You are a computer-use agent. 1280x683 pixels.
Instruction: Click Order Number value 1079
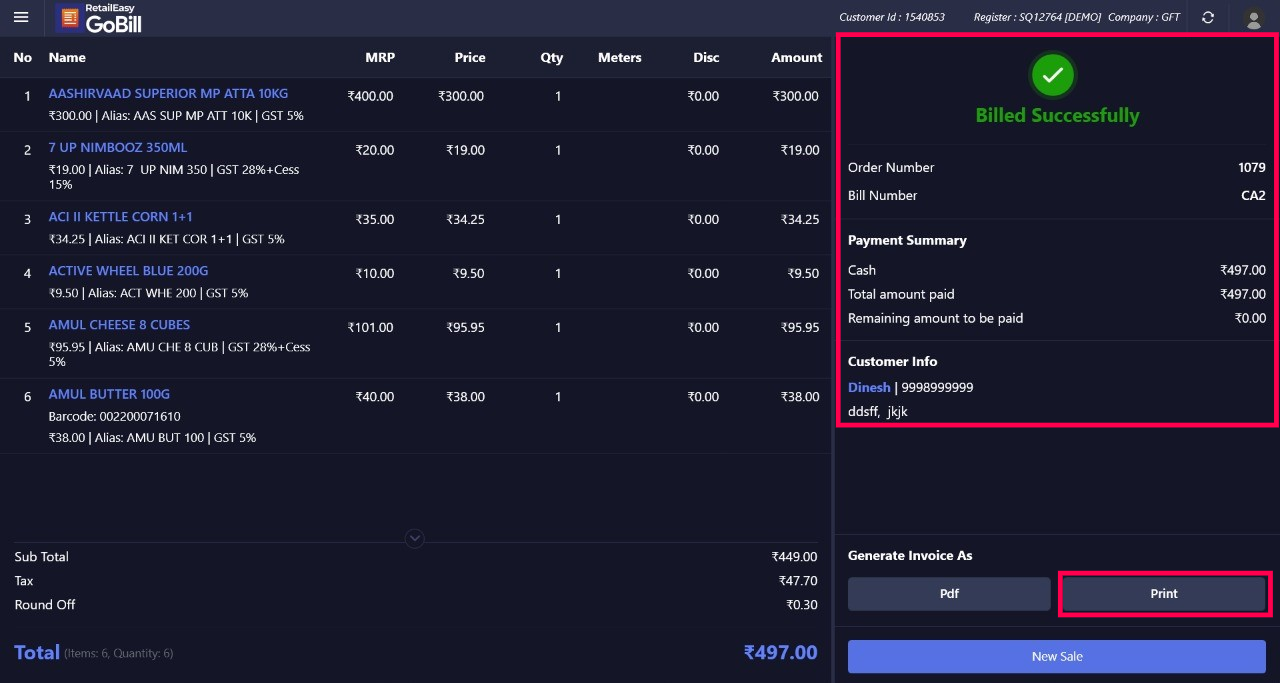coord(1252,168)
